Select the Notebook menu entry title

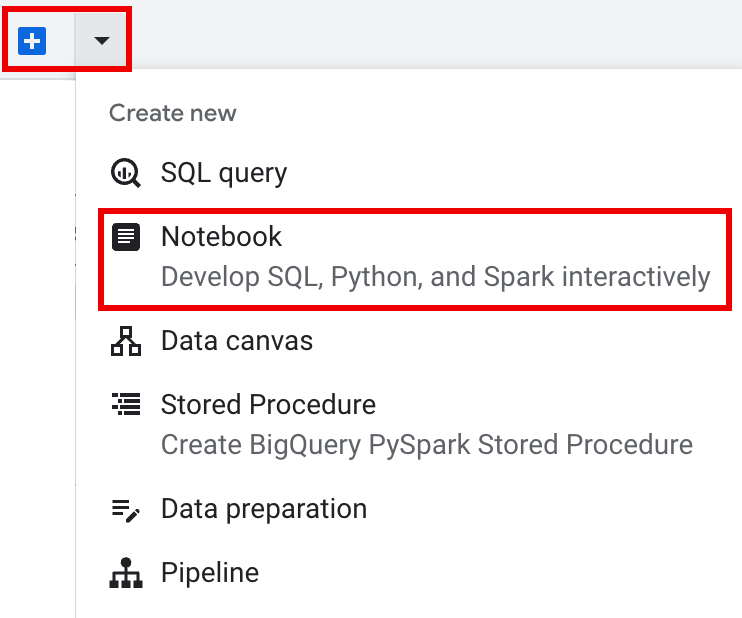221,237
